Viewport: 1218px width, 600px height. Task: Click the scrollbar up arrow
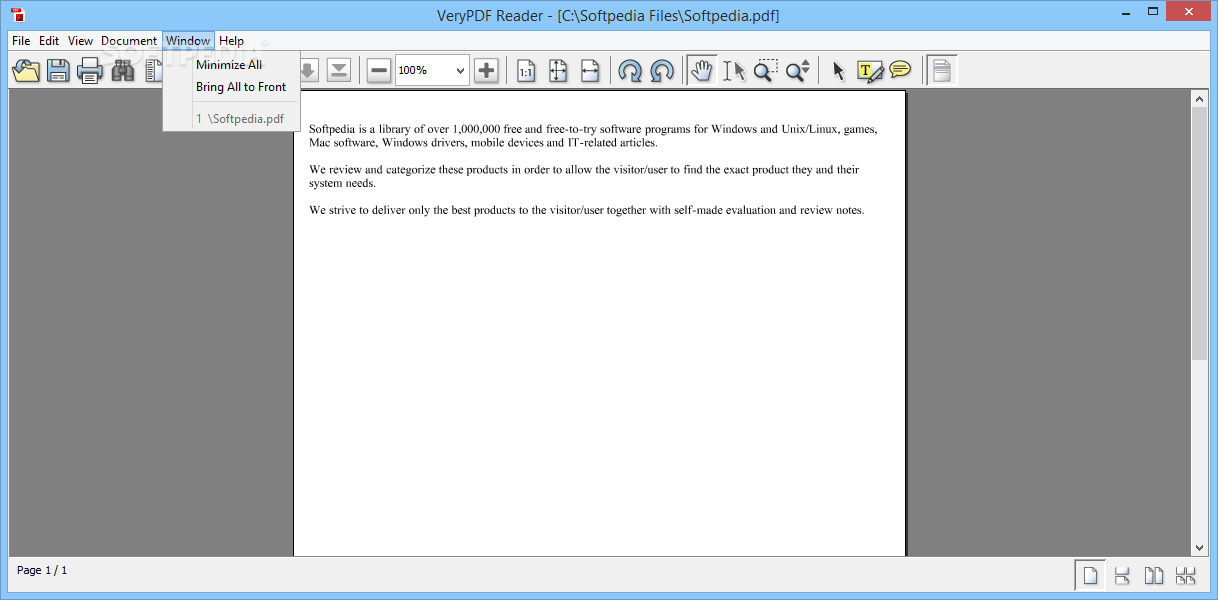click(x=1200, y=98)
